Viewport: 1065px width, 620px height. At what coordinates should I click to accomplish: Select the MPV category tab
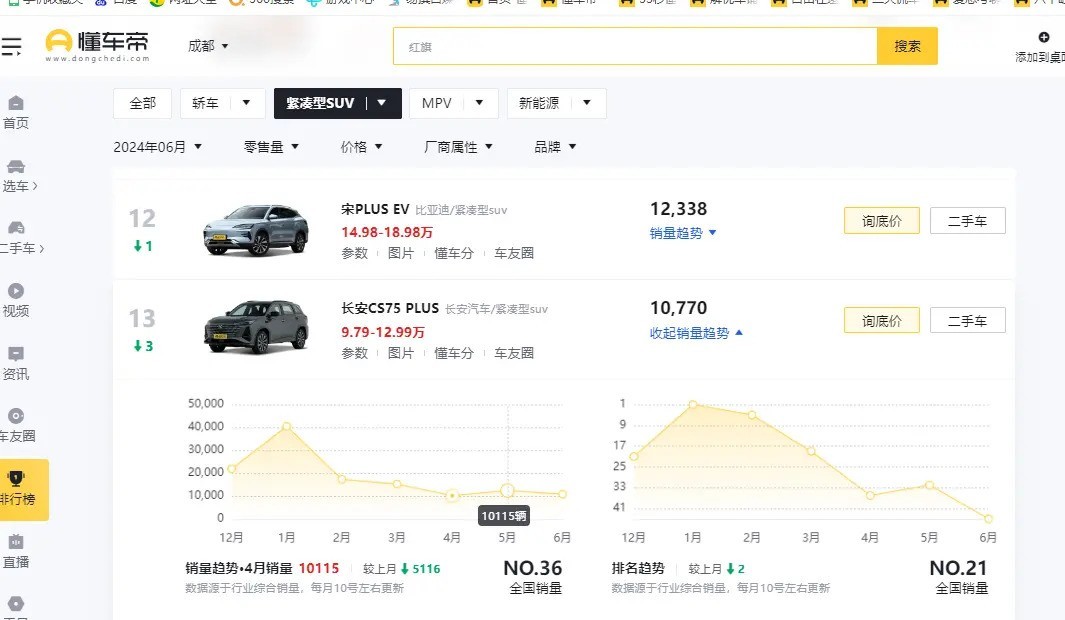pyautogui.click(x=436, y=103)
